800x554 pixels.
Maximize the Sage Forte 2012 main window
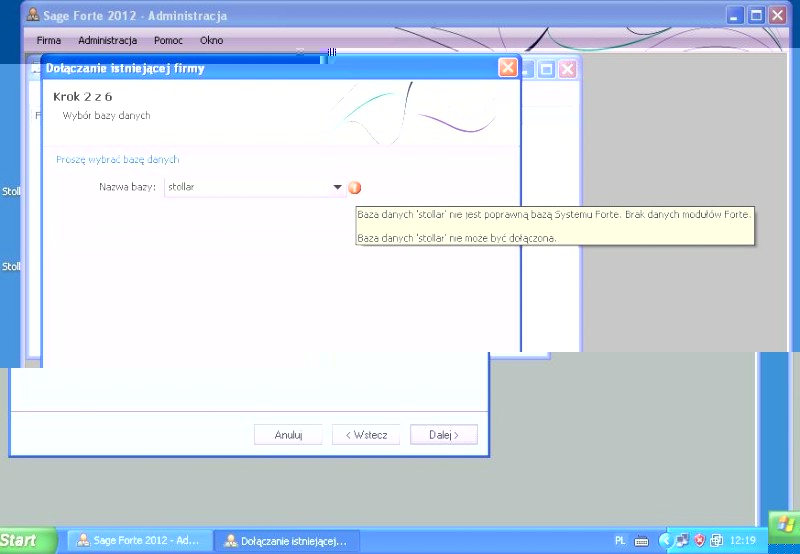click(756, 15)
